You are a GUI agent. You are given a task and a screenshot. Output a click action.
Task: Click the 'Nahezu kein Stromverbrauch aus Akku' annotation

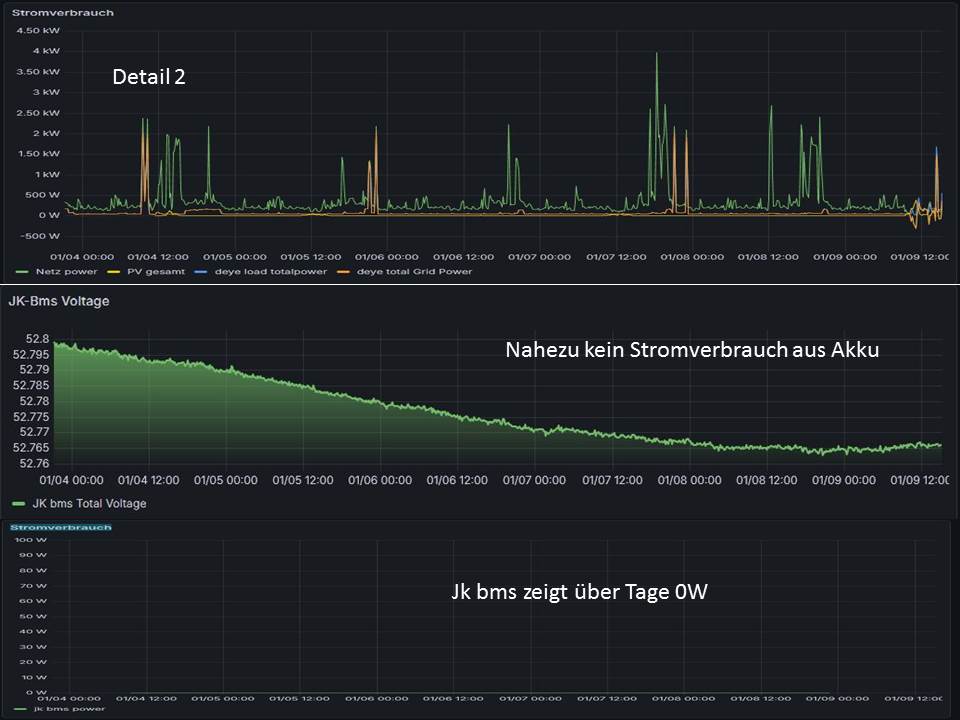691,350
